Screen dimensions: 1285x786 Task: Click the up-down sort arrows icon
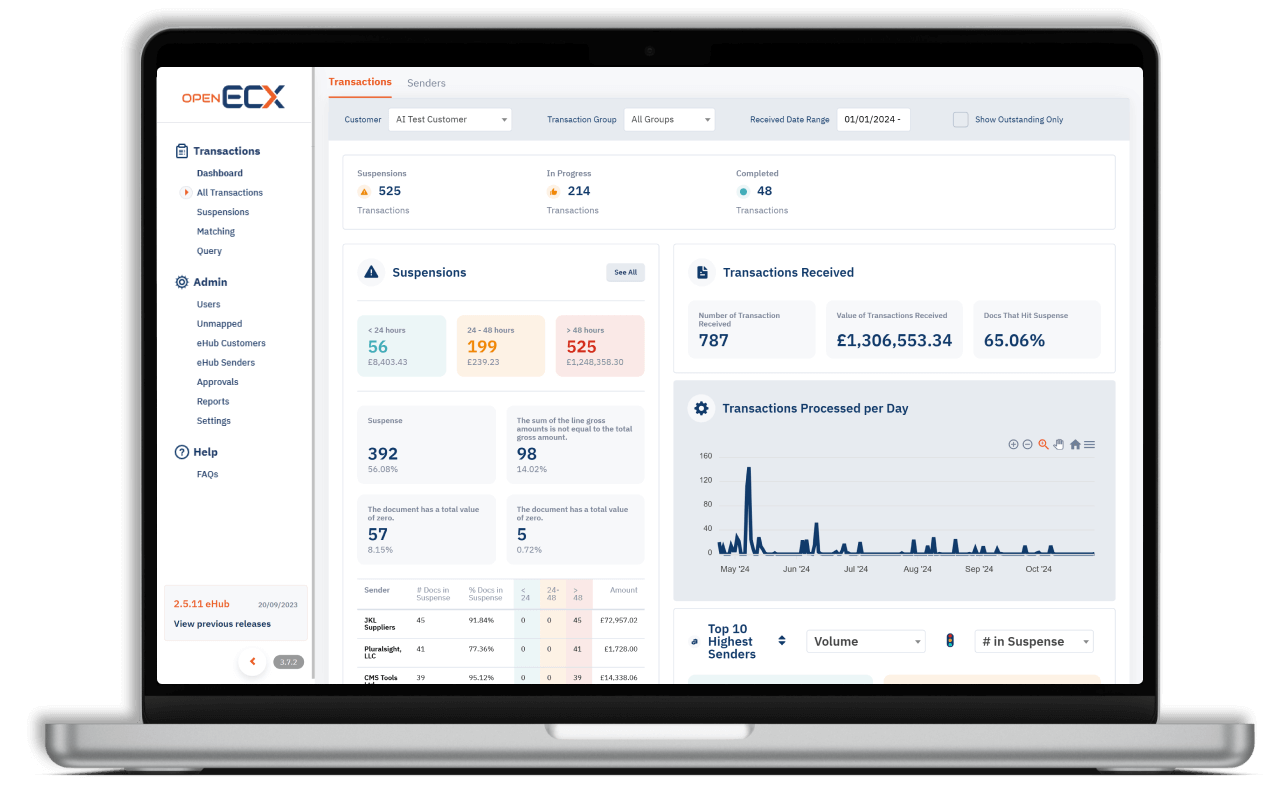pyautogui.click(x=782, y=641)
